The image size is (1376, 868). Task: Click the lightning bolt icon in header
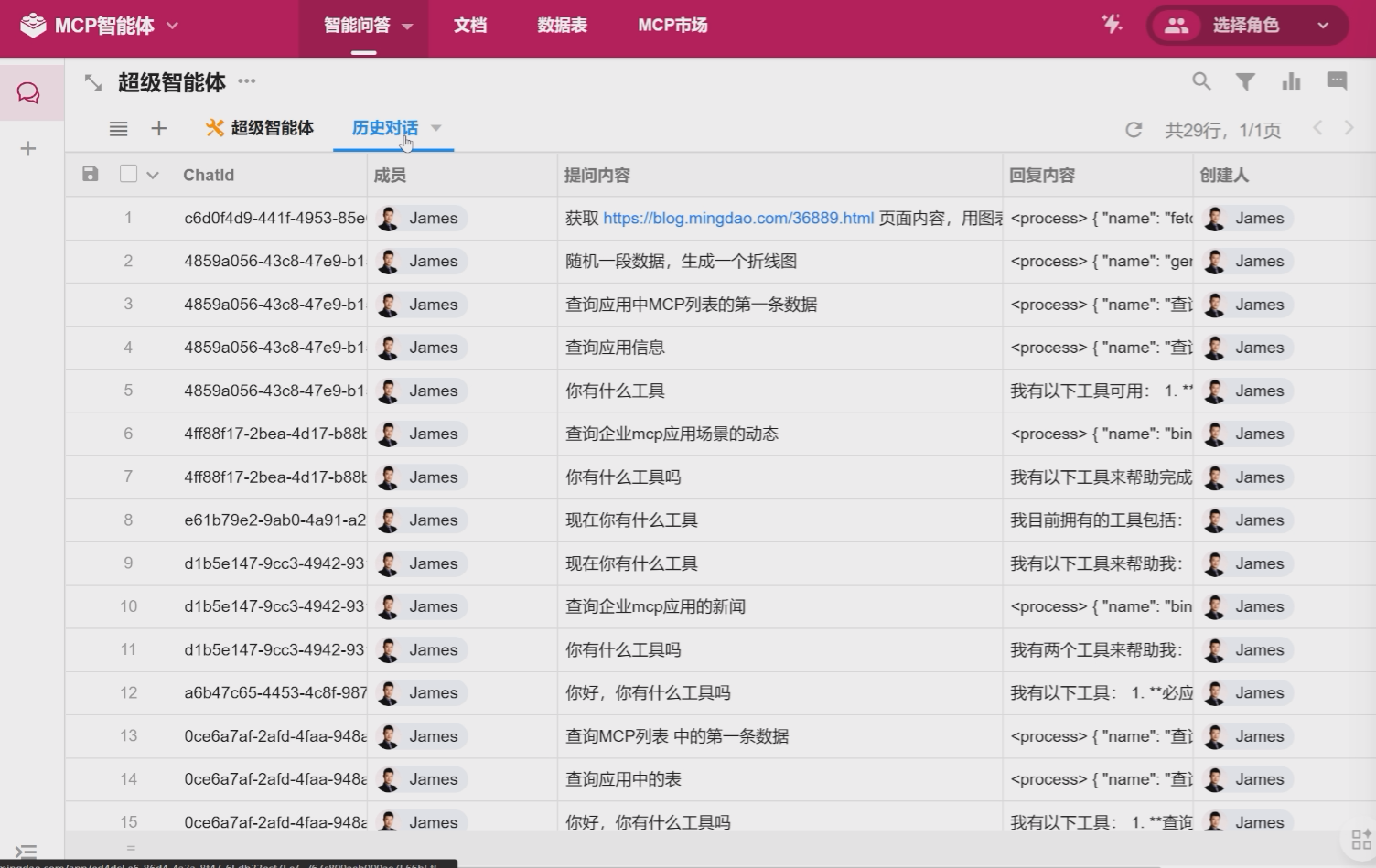[1112, 25]
